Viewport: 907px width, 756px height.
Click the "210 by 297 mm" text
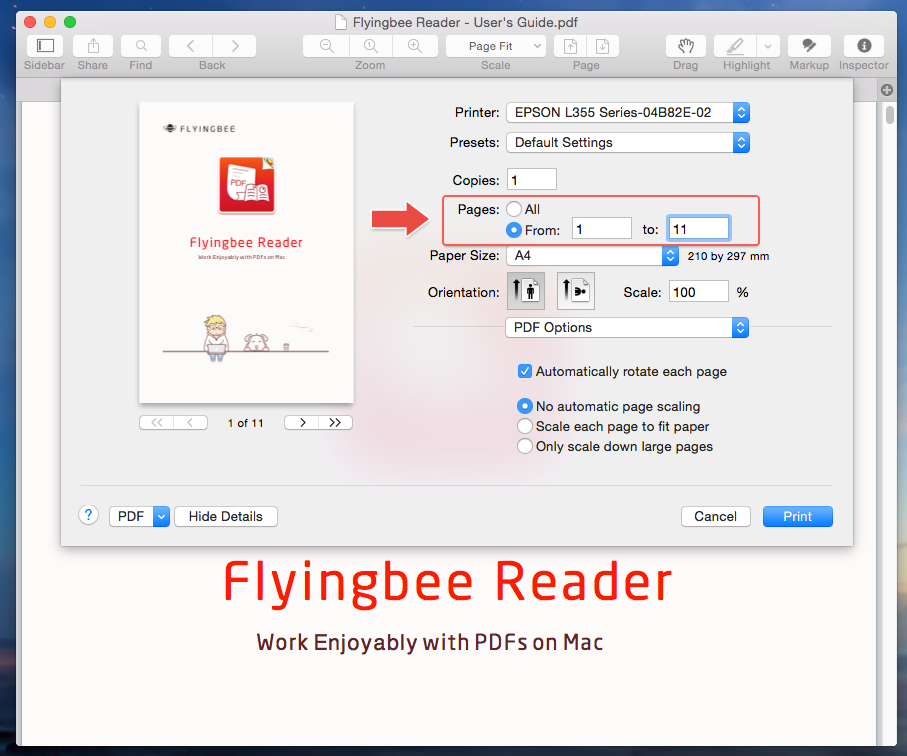(x=728, y=256)
